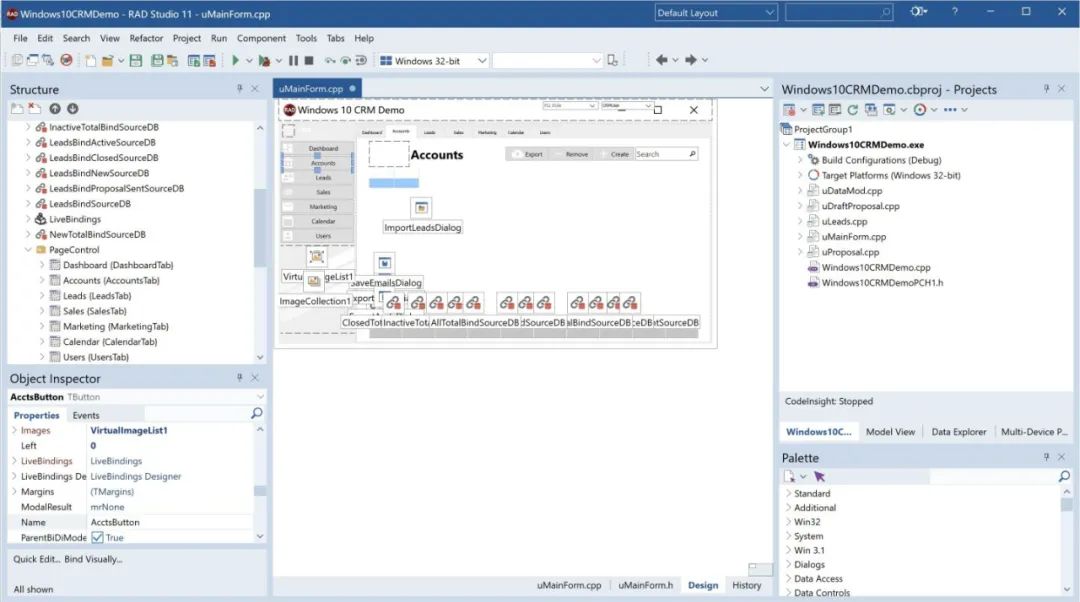This screenshot has width=1080, height=602.
Task: Open the Component menu
Action: [x=261, y=38]
